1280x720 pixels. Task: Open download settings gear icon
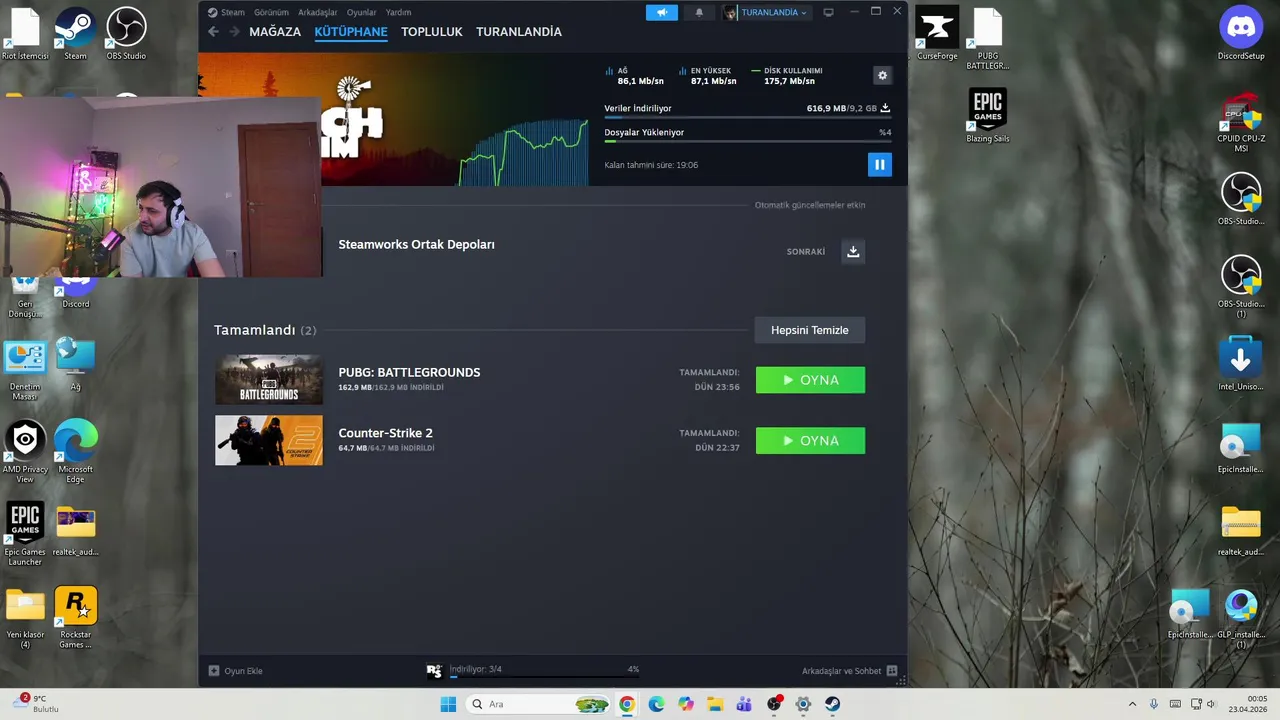(x=882, y=75)
